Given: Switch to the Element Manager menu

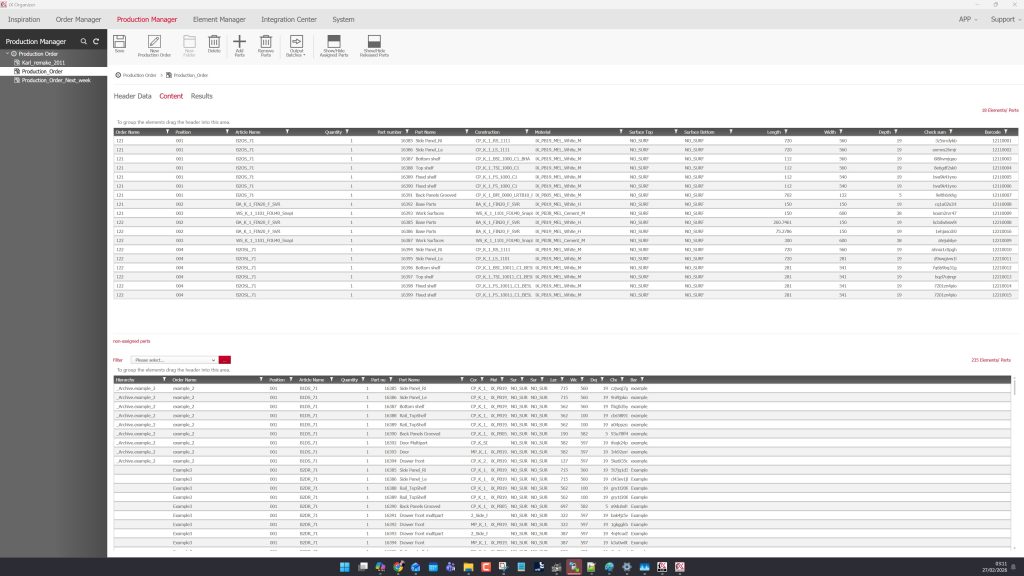Looking at the screenshot, I should click(x=219, y=19).
